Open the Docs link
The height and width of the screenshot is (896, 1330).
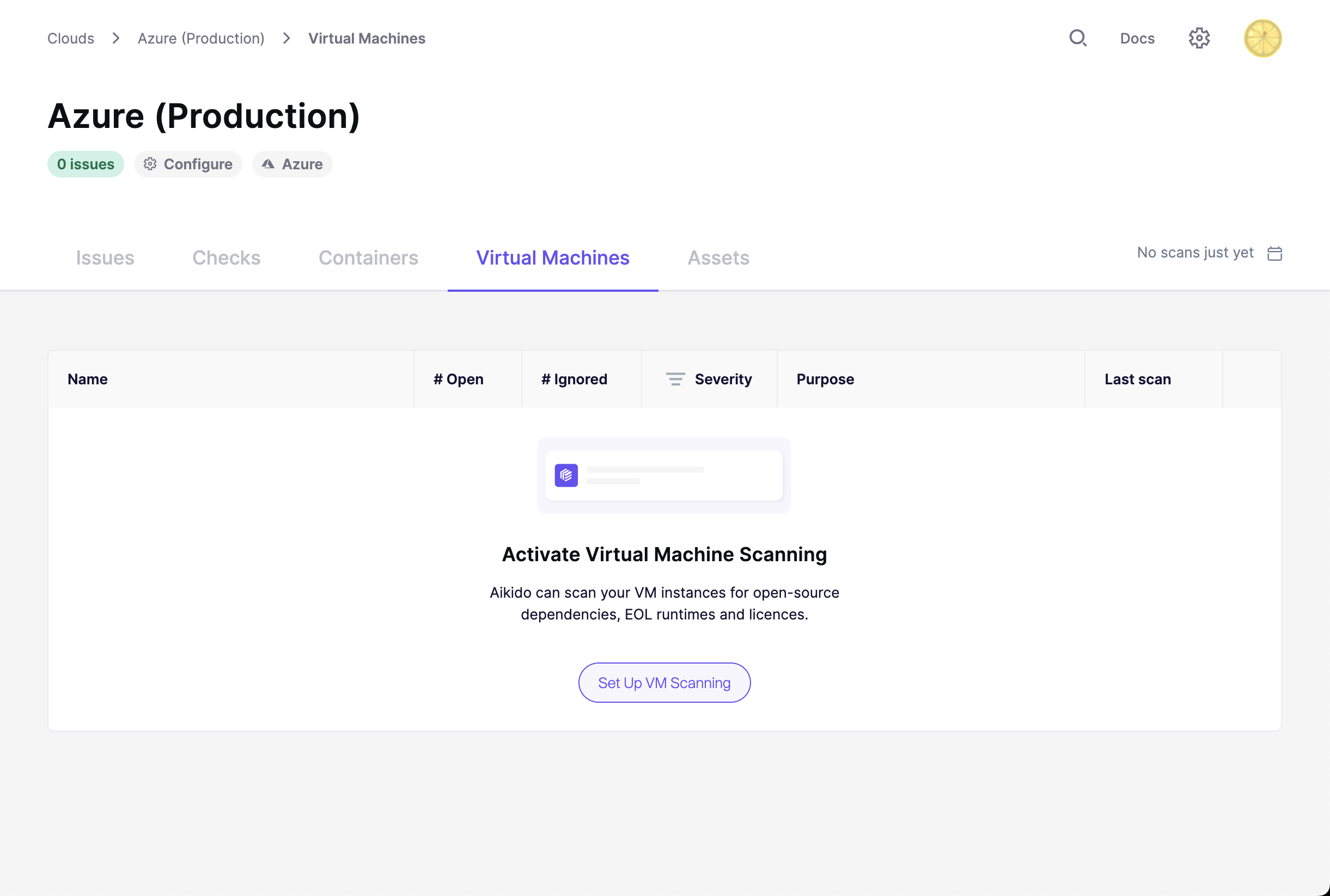(1137, 38)
